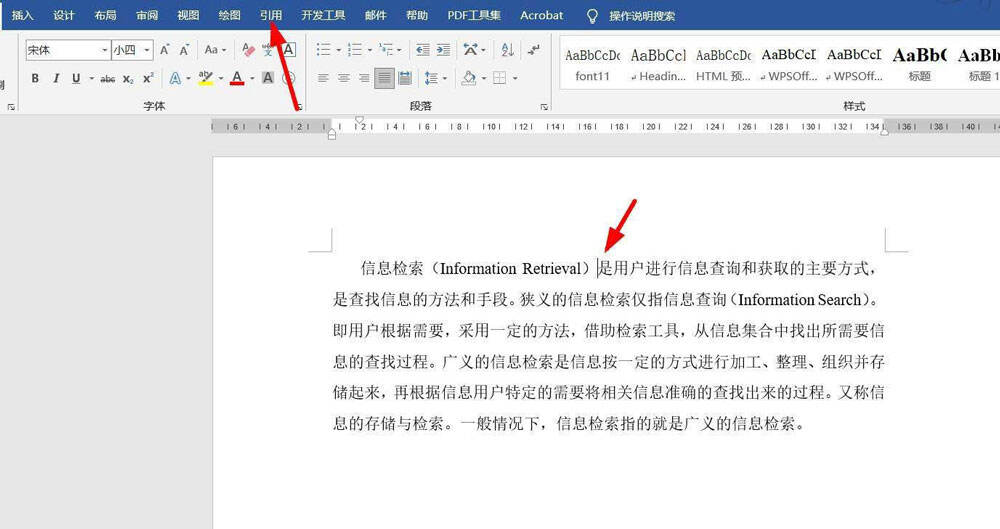Click the lightbulb icon beside 操作说明搜索
Image resolution: width=1000 pixels, height=529 pixels.
592,16
